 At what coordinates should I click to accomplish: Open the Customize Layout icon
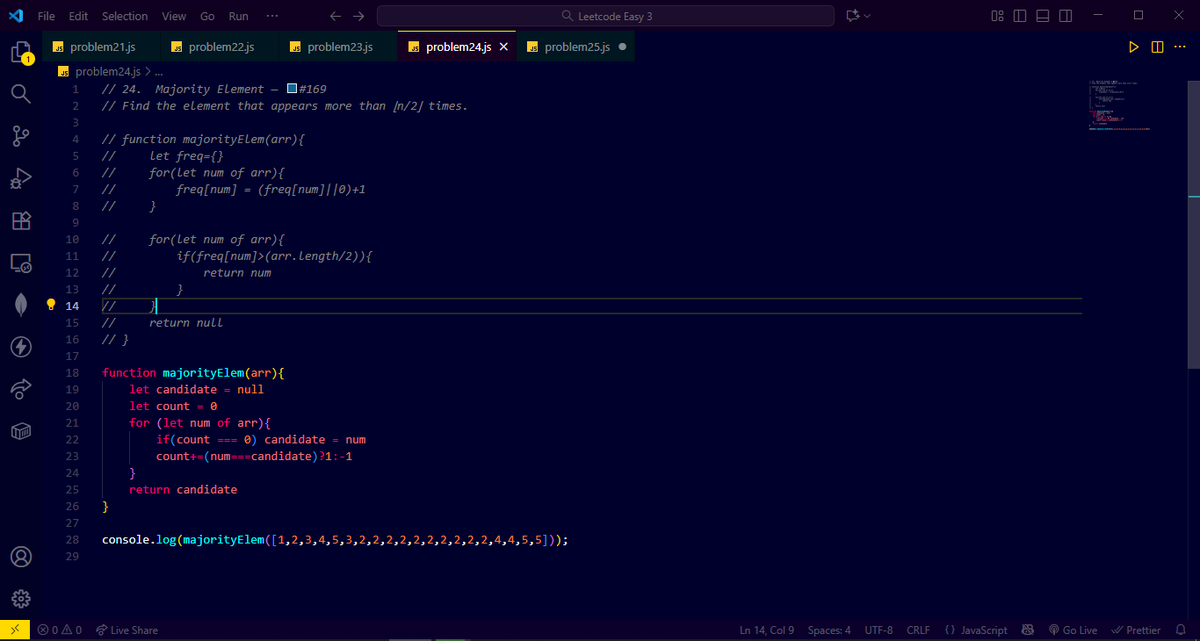click(x=998, y=16)
